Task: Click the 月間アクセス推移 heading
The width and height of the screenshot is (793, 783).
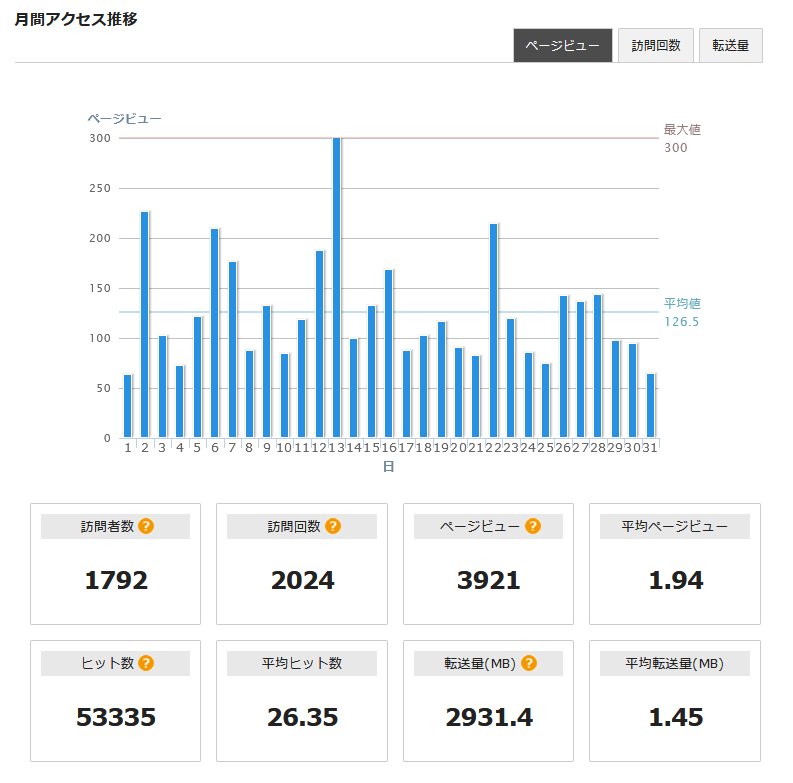Action: coord(76,19)
